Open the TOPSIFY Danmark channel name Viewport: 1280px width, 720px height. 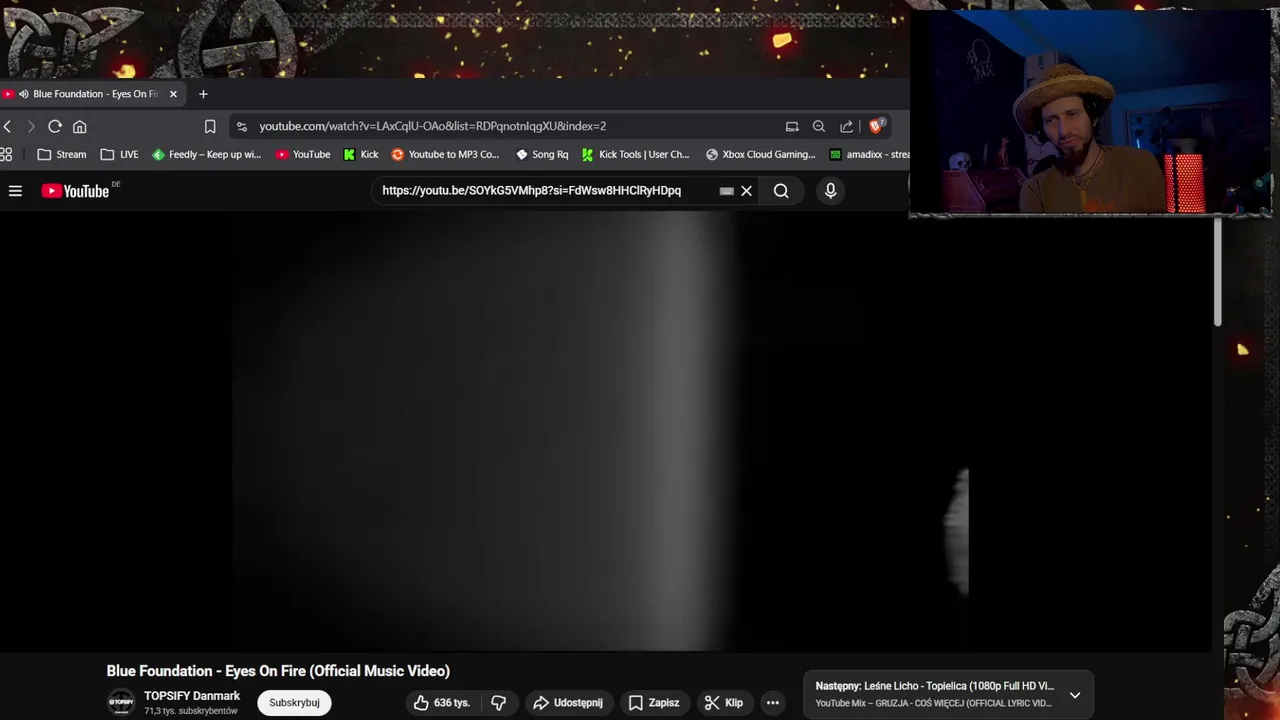pos(192,696)
